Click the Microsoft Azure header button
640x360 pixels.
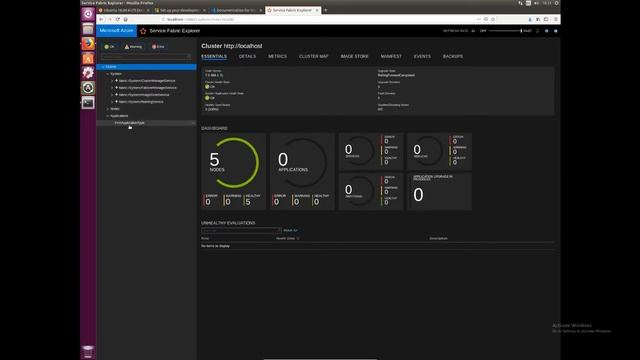(116, 31)
